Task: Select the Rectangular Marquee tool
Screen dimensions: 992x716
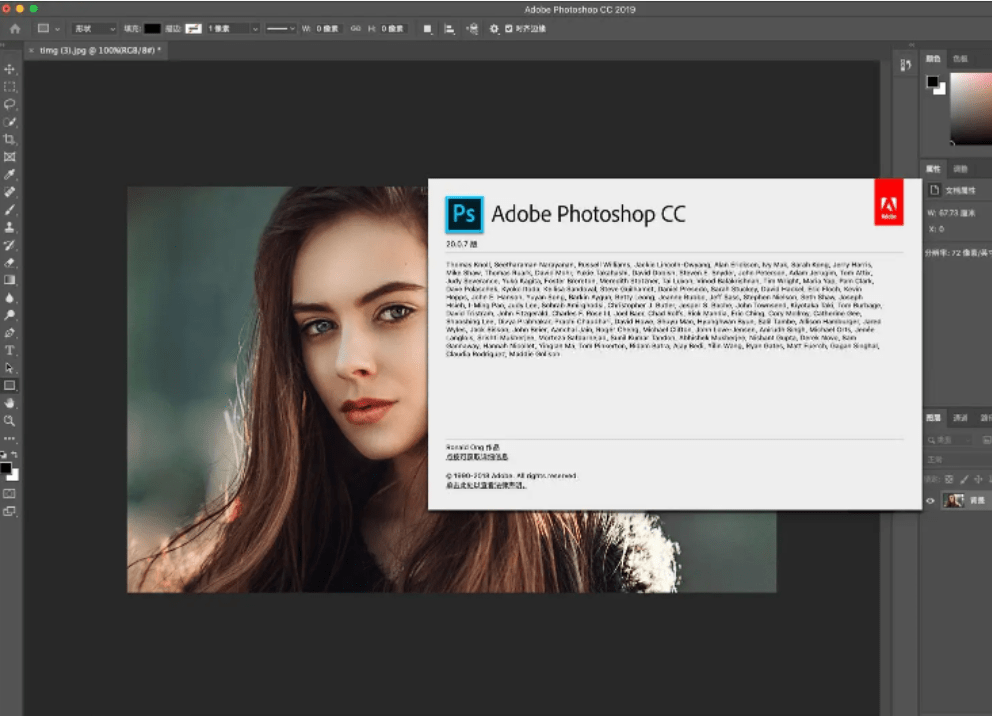Action: click(9, 87)
